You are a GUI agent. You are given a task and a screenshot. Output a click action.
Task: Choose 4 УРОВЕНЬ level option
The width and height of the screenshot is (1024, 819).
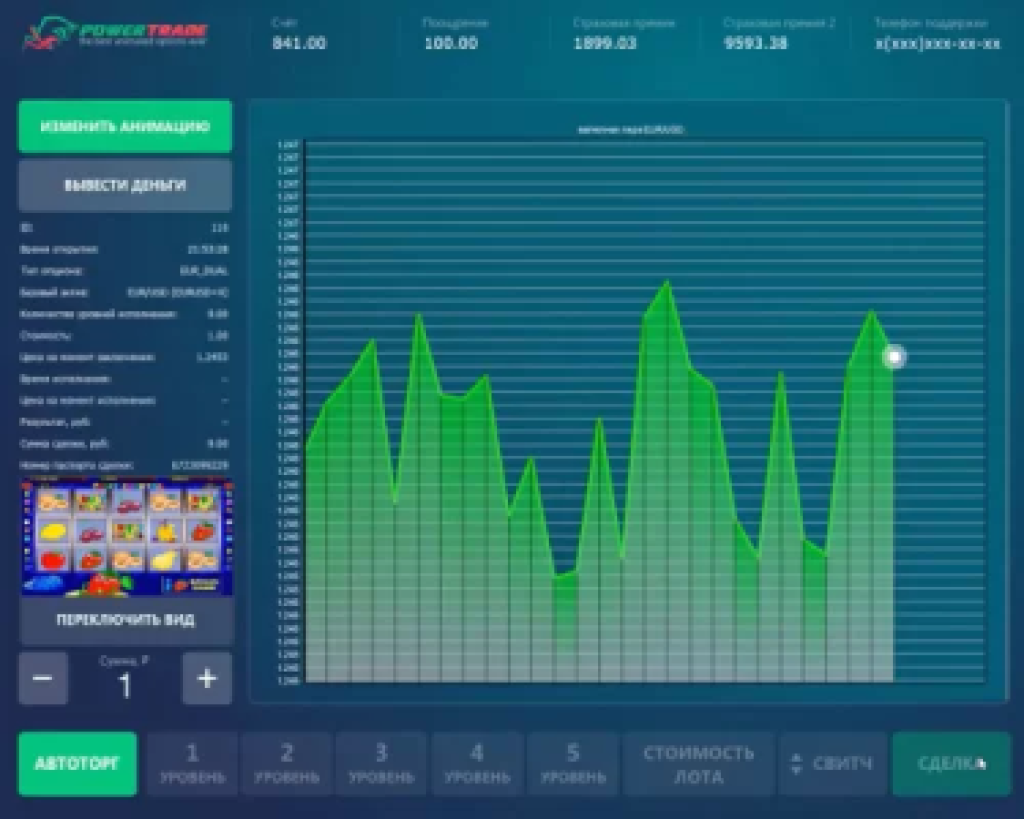tap(476, 764)
